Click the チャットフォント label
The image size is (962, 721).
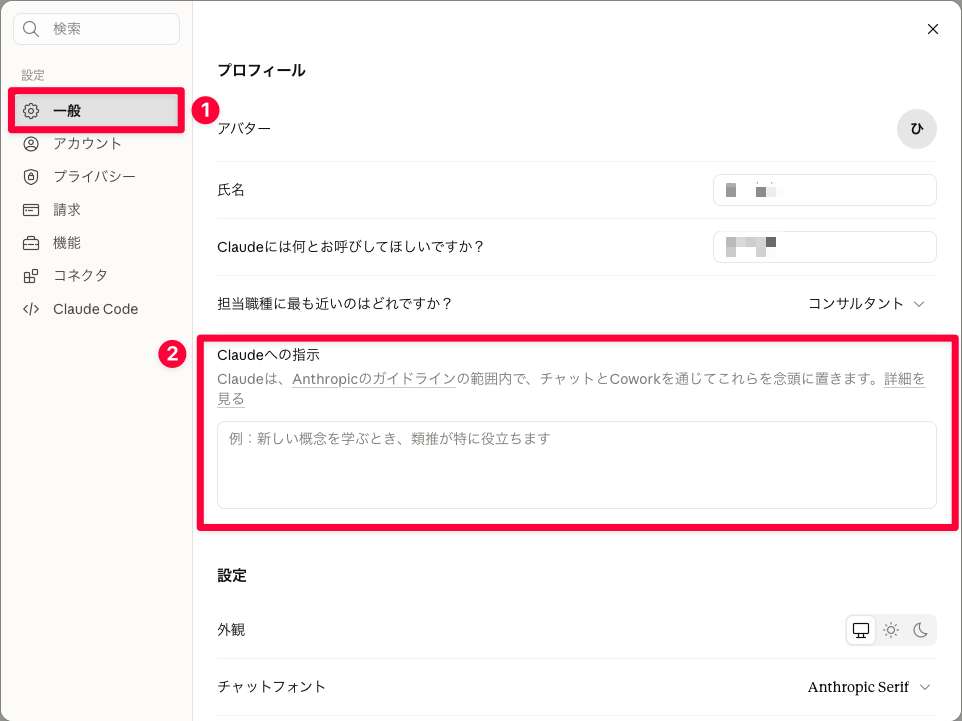coord(271,687)
